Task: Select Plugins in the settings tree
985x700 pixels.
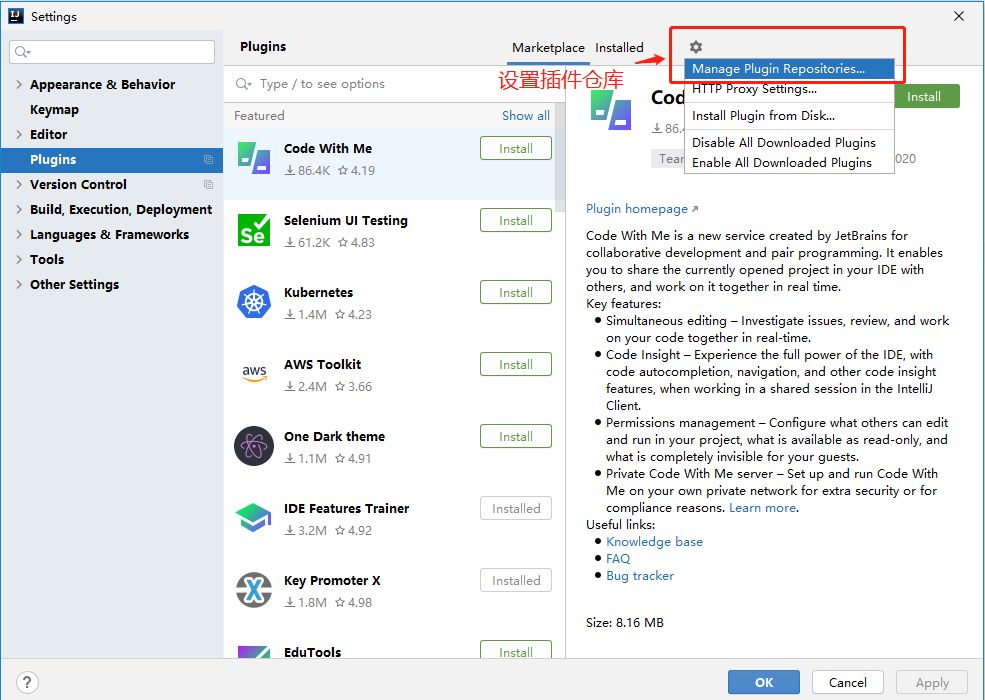Action: (111, 160)
